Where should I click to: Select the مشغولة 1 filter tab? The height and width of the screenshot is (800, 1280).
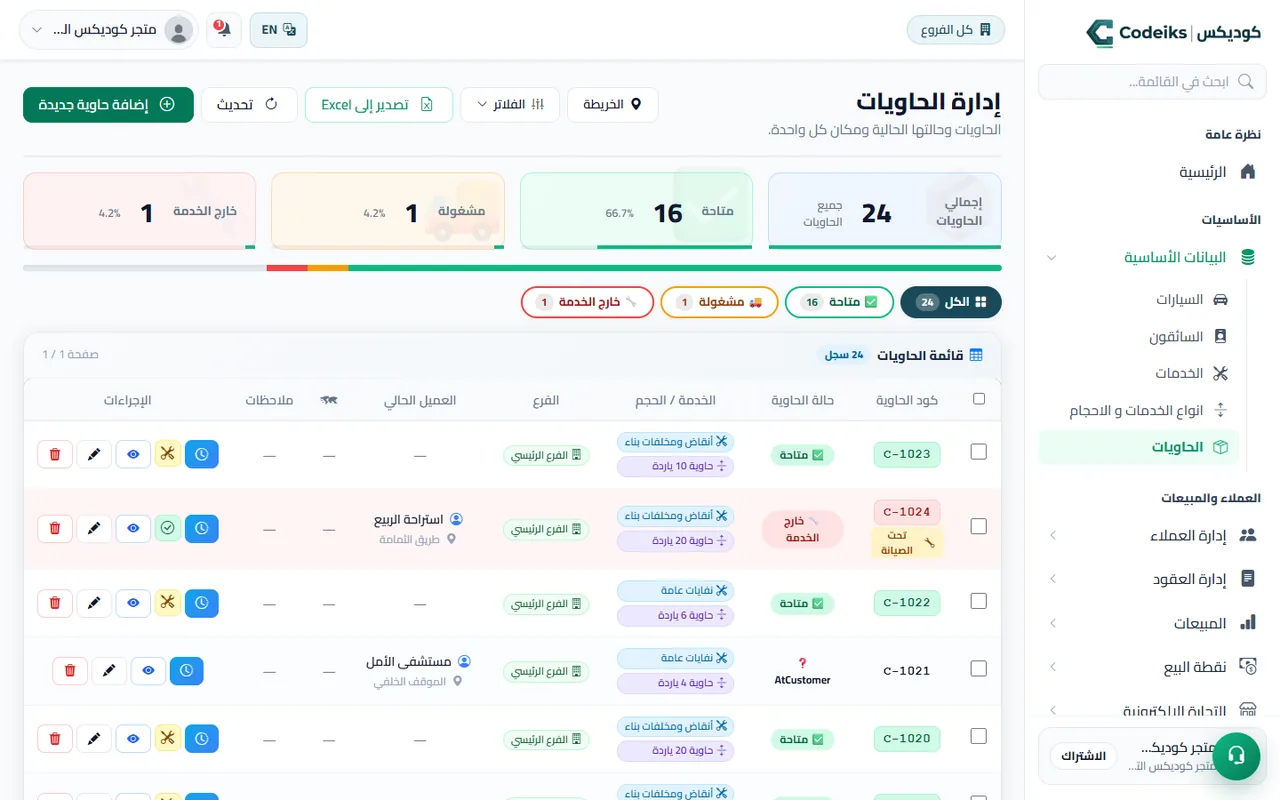tap(719, 302)
